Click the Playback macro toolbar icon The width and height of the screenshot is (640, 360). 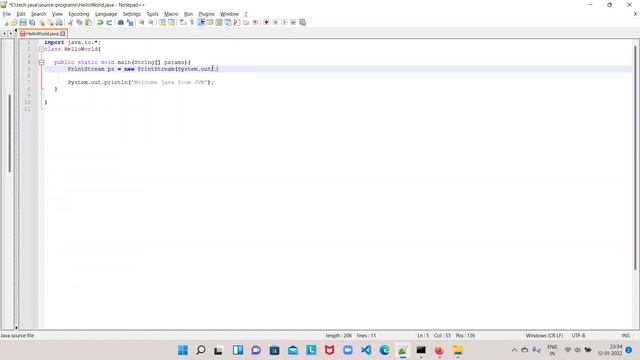point(284,22)
